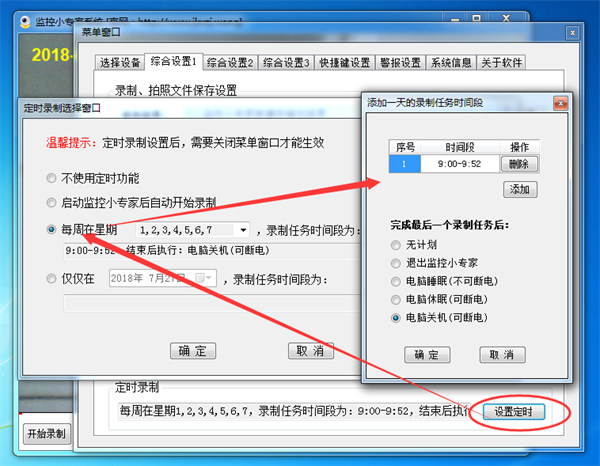Choose the 仅仅在 date radio button
The height and width of the screenshot is (466, 600).
pos(51,279)
